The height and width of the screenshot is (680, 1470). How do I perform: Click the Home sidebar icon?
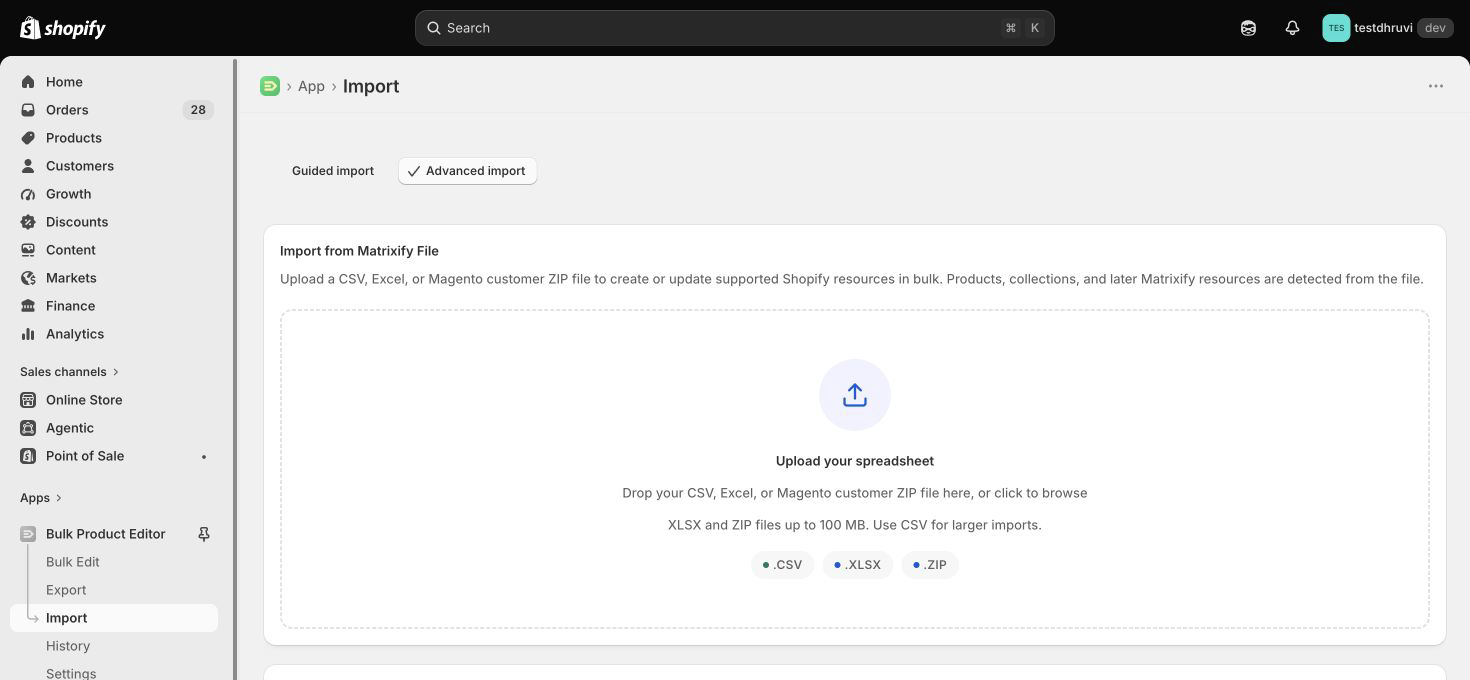[x=28, y=82]
